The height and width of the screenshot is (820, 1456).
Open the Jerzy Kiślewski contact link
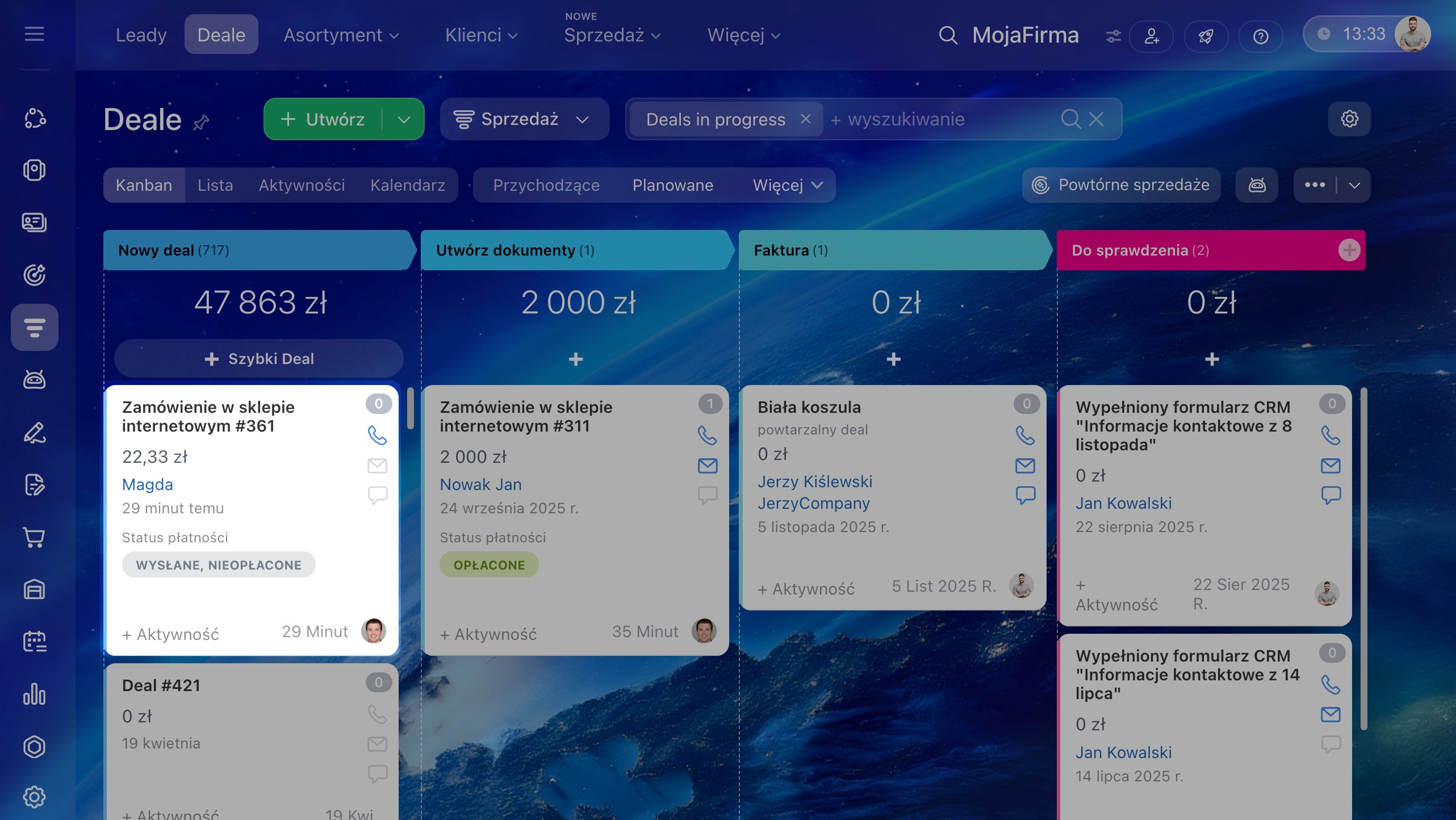[x=815, y=482]
